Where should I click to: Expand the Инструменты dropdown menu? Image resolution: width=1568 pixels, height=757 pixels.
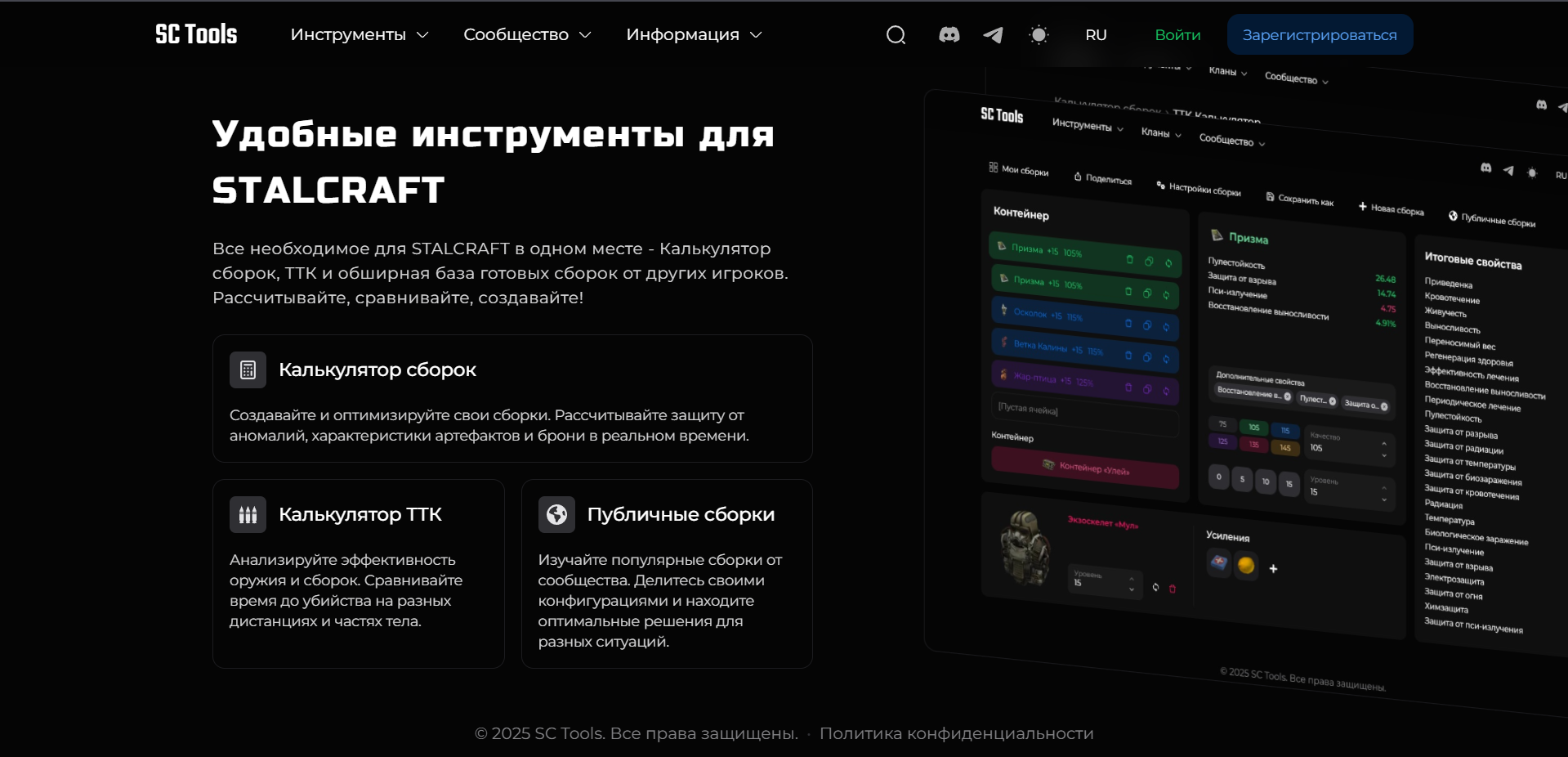[x=360, y=35]
